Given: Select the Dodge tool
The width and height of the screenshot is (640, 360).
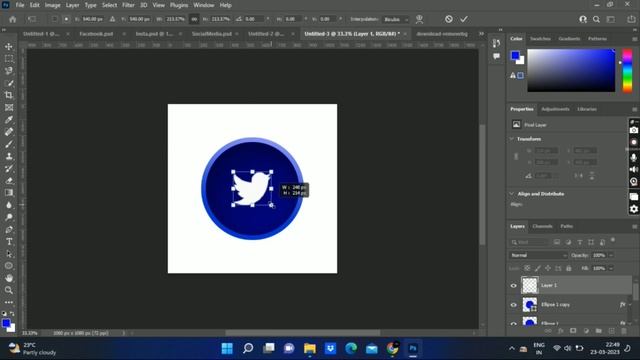Looking at the screenshot, I should coord(9,217).
